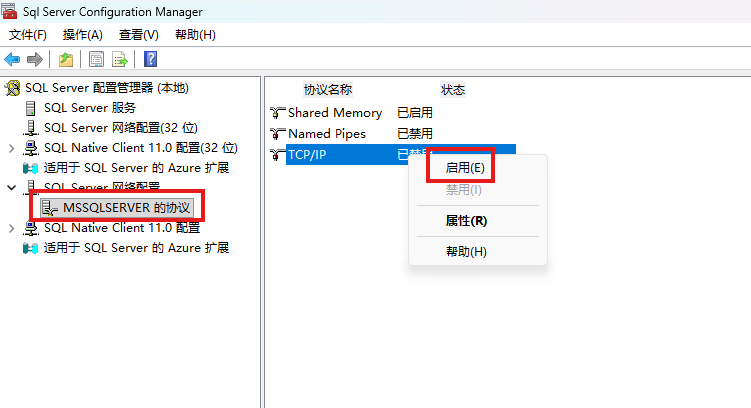Viewport: 751px width, 408px height.
Task: Click the Forward arrow toolbar icon
Action: click(x=35, y=59)
